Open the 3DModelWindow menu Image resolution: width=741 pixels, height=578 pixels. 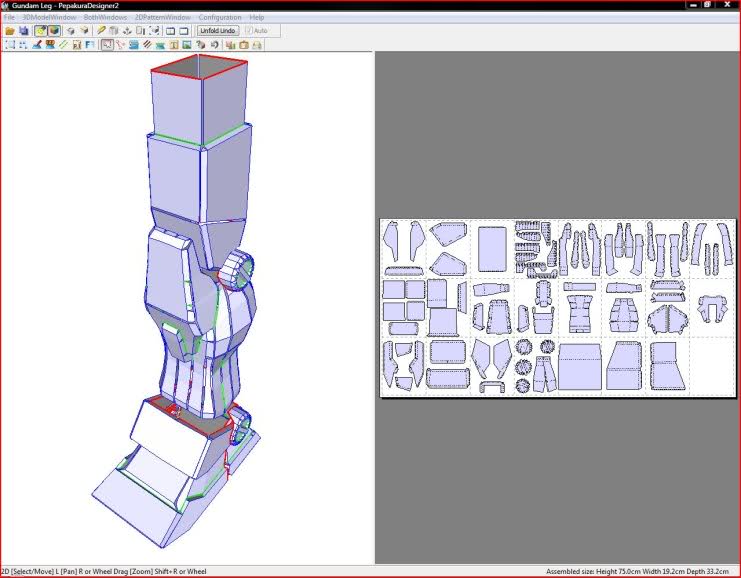(50, 18)
